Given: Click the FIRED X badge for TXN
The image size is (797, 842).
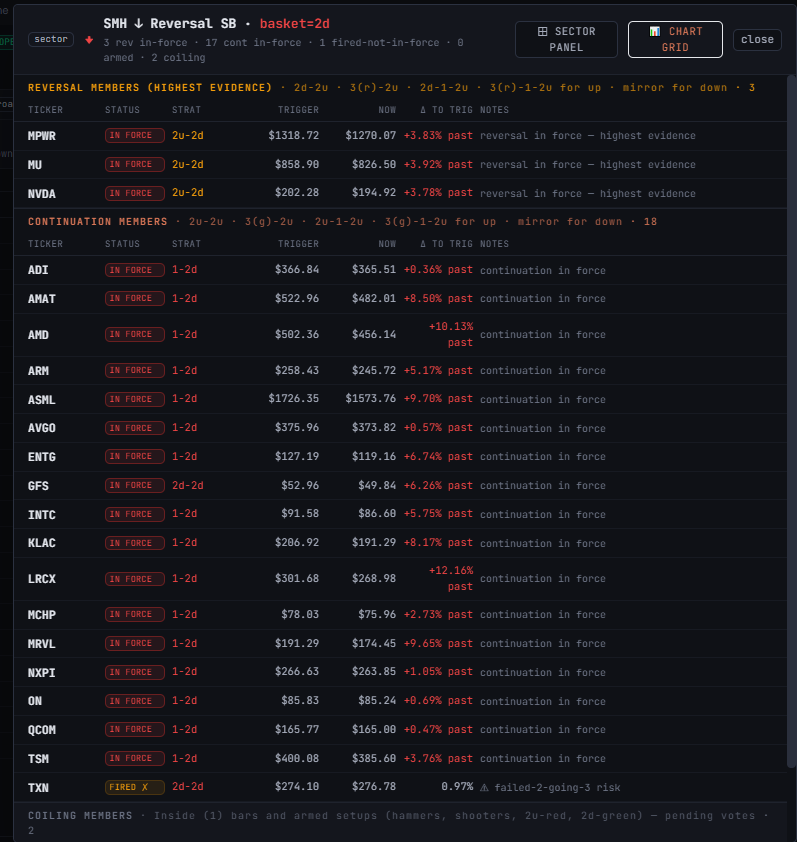Looking at the screenshot, I should 134,787.
